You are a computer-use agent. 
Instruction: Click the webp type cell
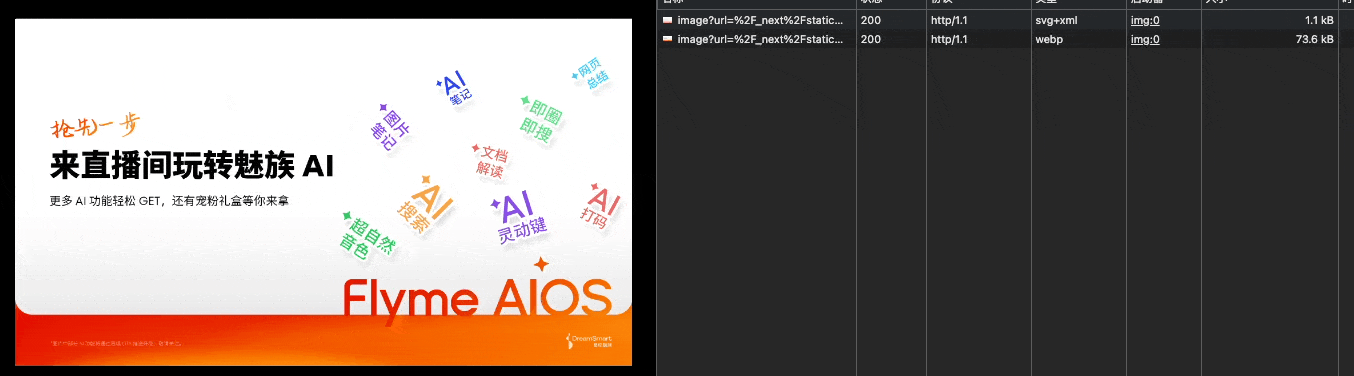[x=1048, y=39]
